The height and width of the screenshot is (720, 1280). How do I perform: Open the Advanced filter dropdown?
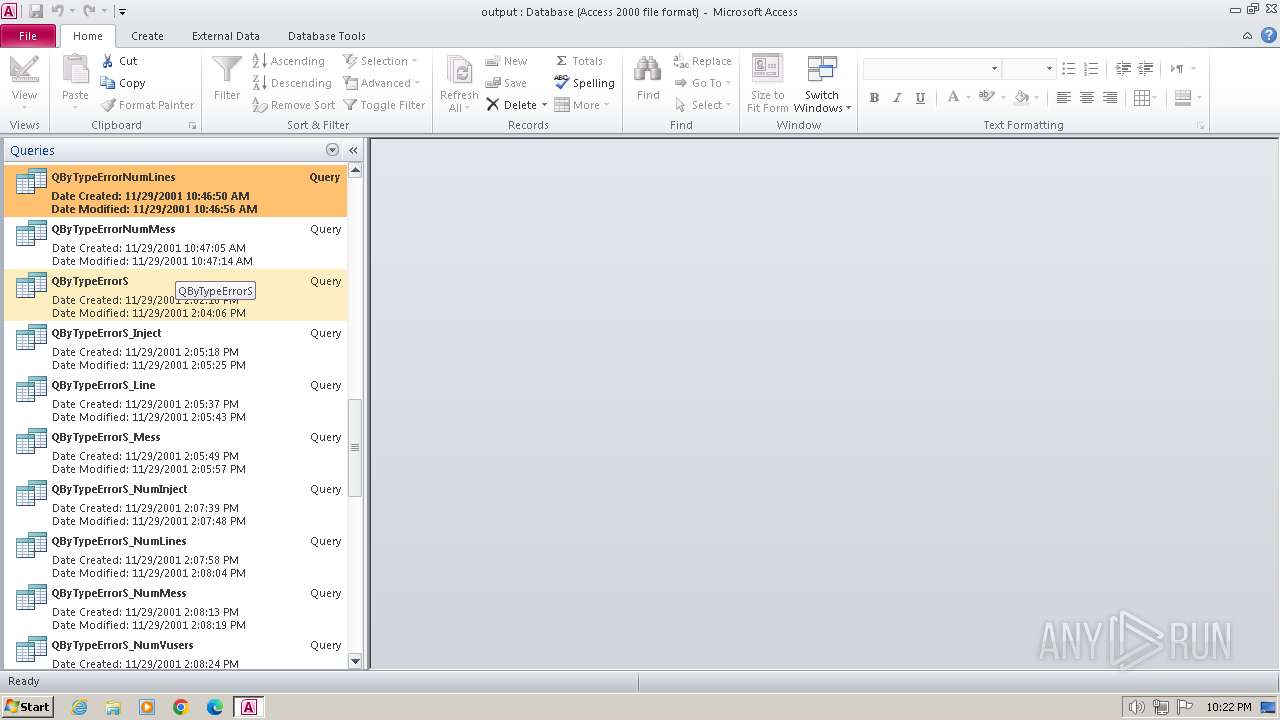[x=382, y=83]
